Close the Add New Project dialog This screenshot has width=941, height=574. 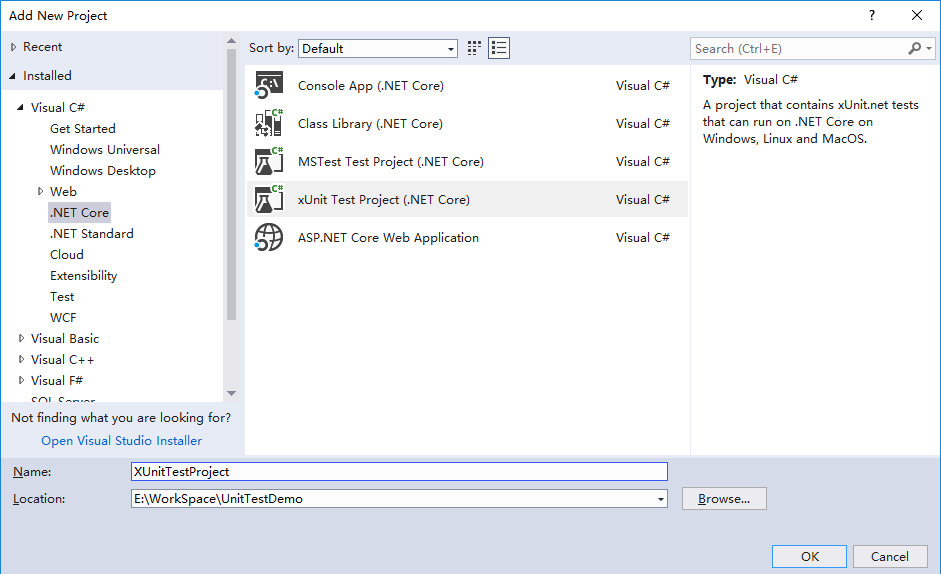coord(916,16)
